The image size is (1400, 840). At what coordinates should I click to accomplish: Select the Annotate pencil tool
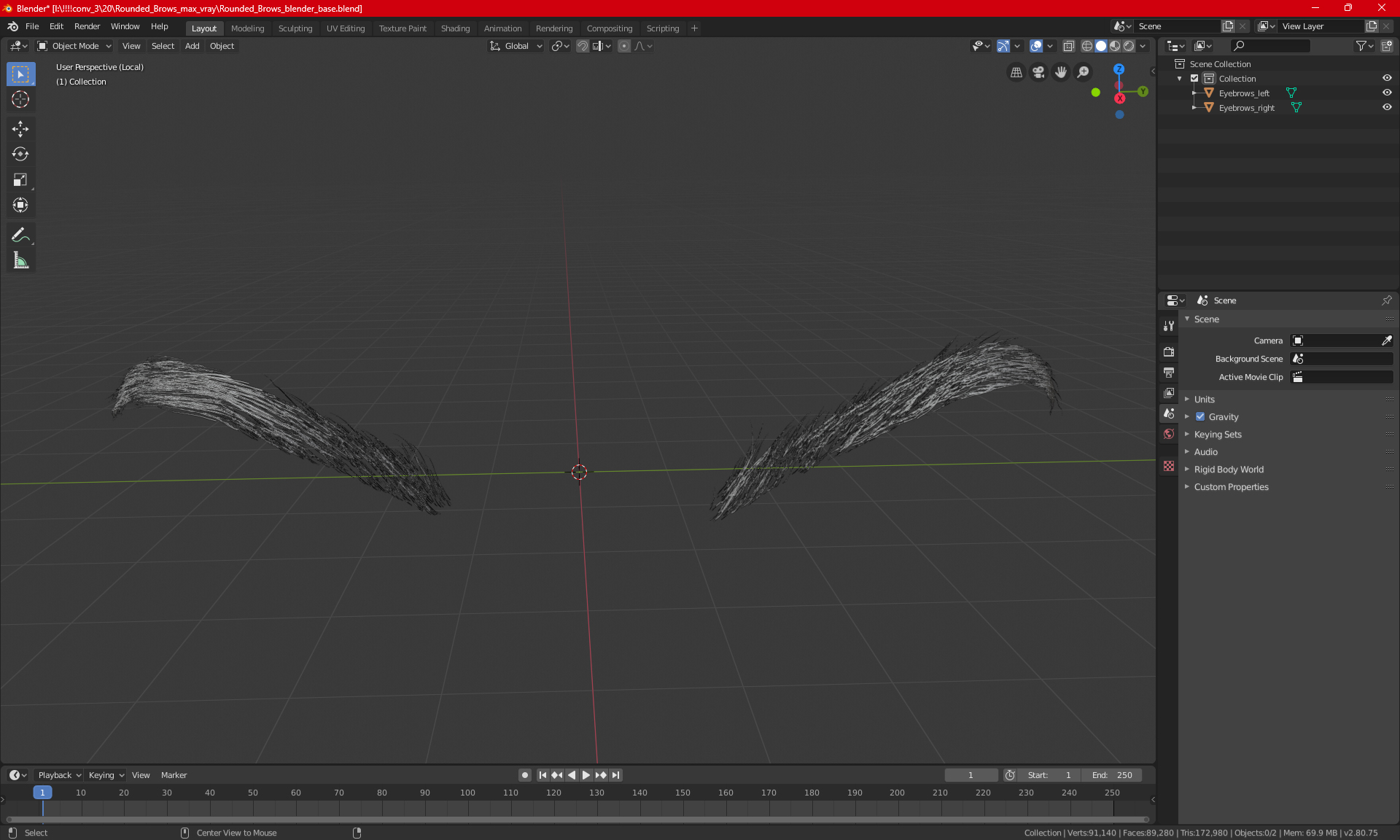coord(20,235)
